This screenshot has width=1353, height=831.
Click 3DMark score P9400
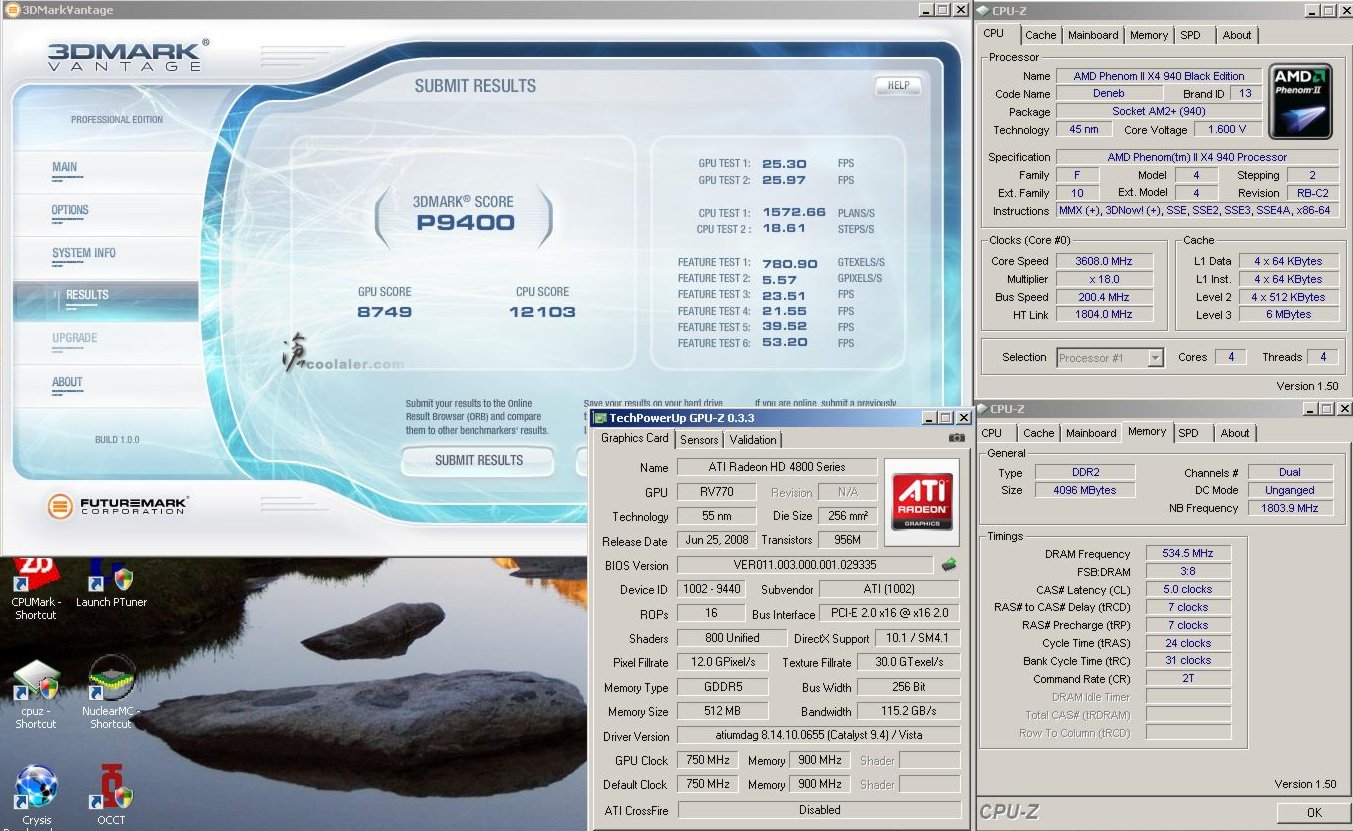click(465, 222)
